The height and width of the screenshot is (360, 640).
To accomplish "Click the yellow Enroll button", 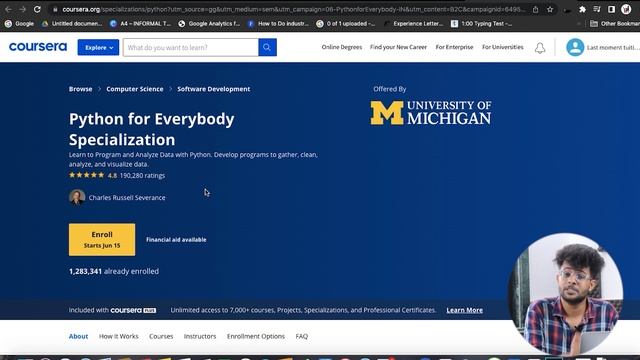I will pyautogui.click(x=102, y=240).
